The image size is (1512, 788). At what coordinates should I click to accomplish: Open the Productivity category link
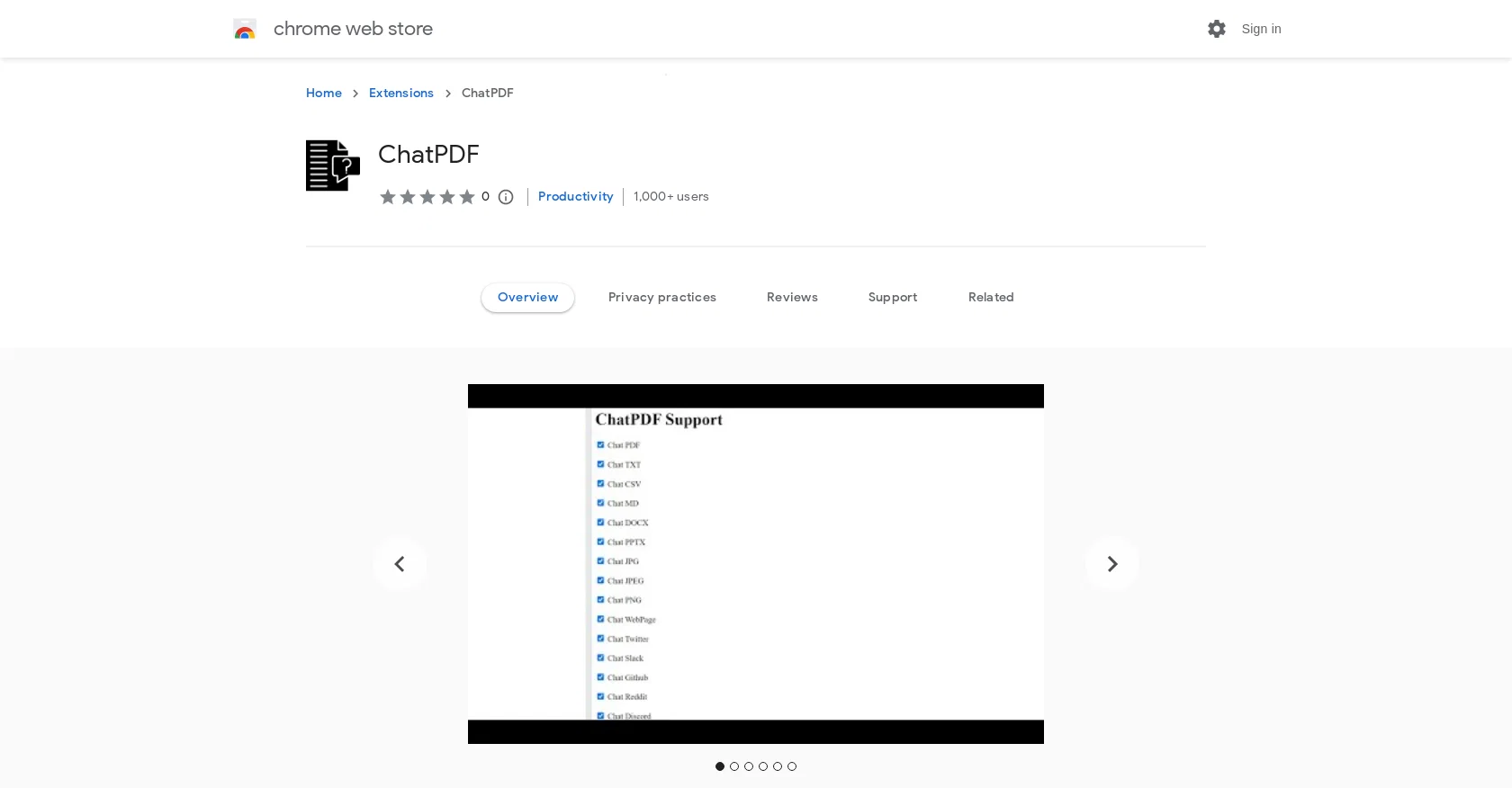click(575, 196)
